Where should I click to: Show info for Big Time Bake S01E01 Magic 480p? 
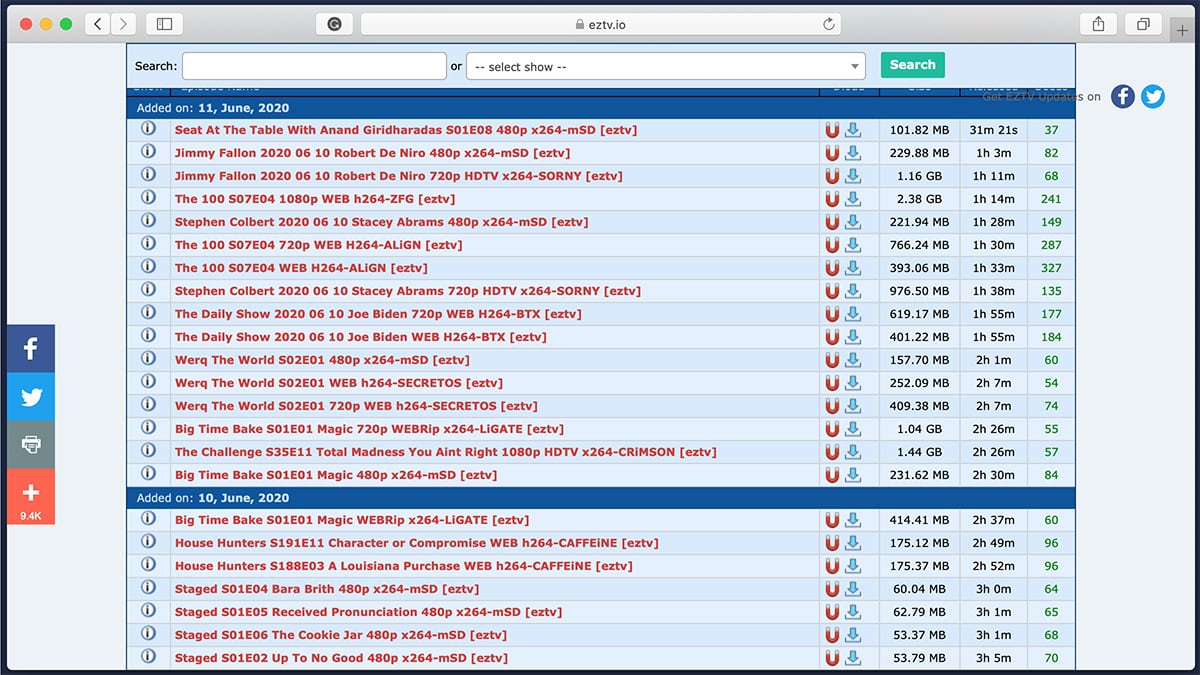click(x=148, y=474)
